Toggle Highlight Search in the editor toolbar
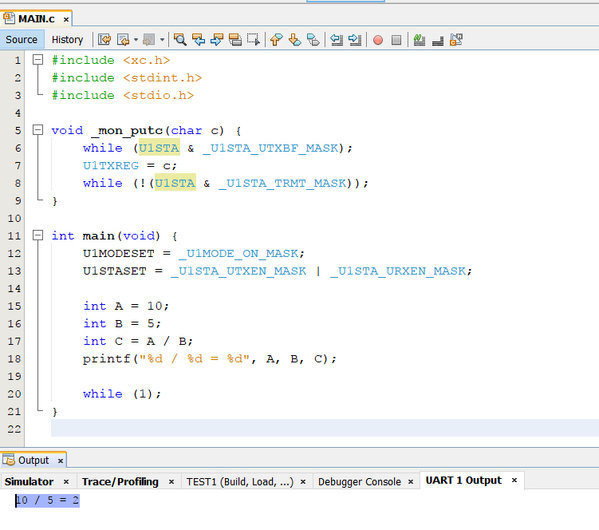This screenshot has width=599, height=530. coord(235,39)
